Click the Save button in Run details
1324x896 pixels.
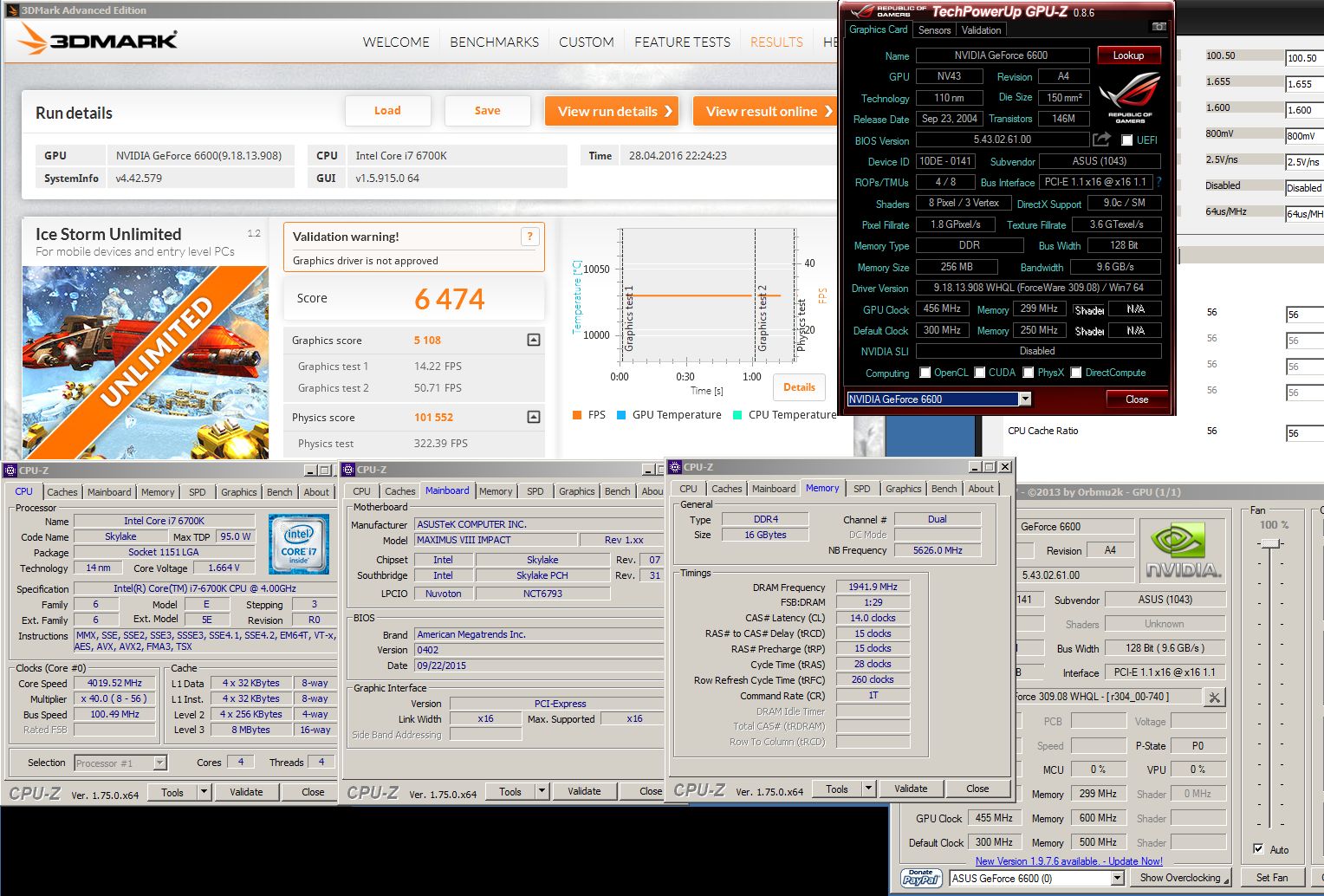tap(487, 110)
